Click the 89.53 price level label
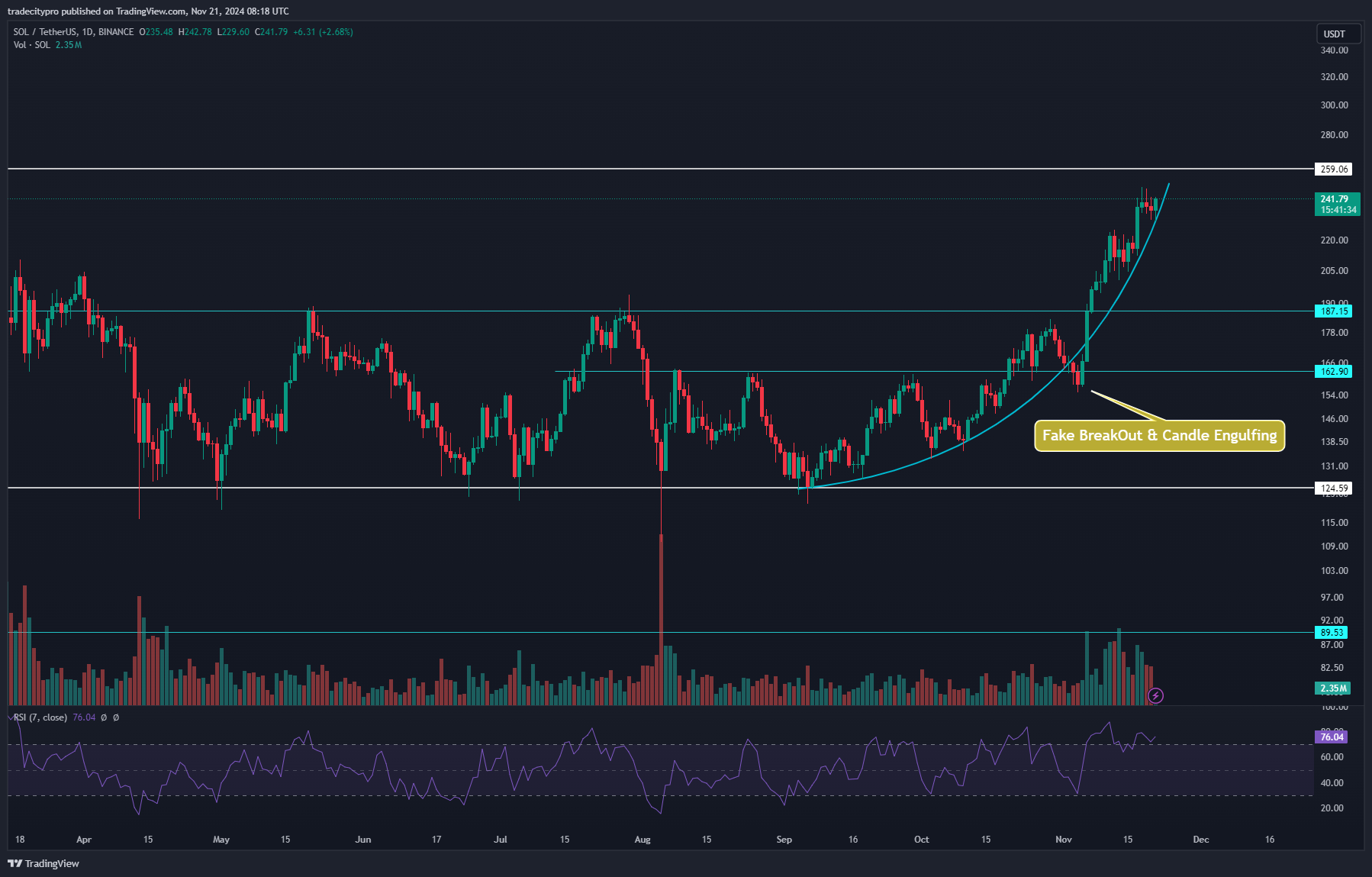 tap(1332, 633)
